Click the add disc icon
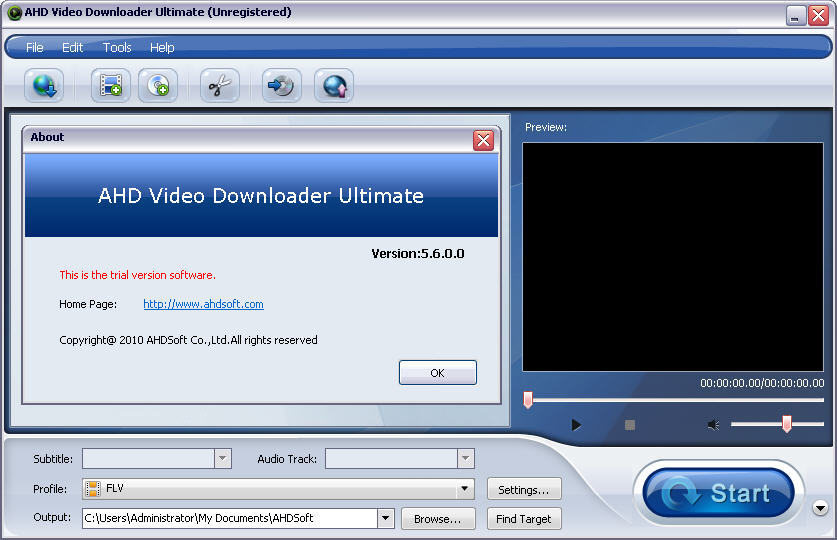The height and width of the screenshot is (540, 837). [158, 85]
